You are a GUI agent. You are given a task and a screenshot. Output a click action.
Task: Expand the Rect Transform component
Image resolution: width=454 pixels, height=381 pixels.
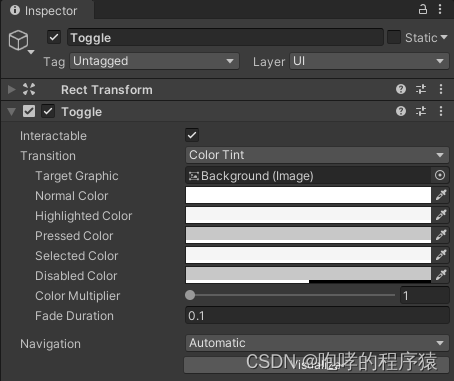coord(12,89)
